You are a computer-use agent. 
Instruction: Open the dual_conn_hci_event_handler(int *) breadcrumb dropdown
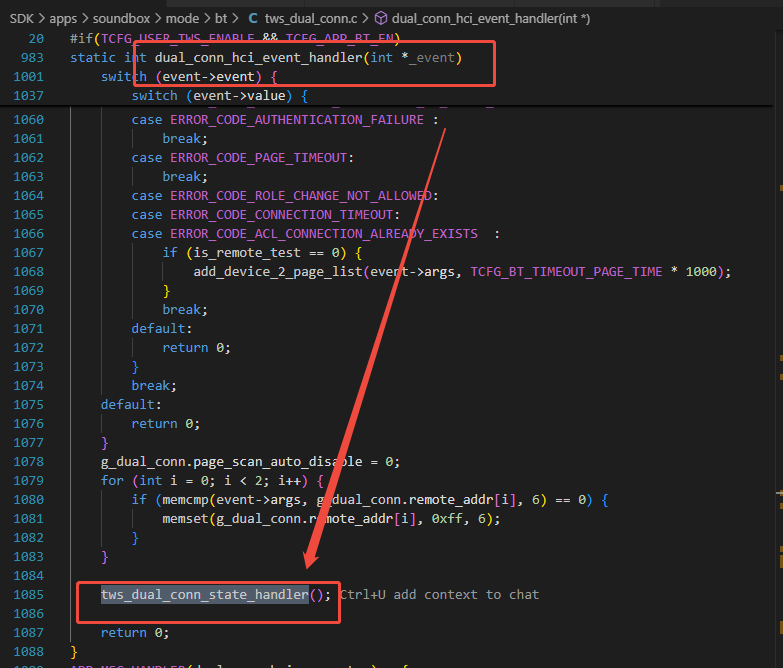pos(491,18)
